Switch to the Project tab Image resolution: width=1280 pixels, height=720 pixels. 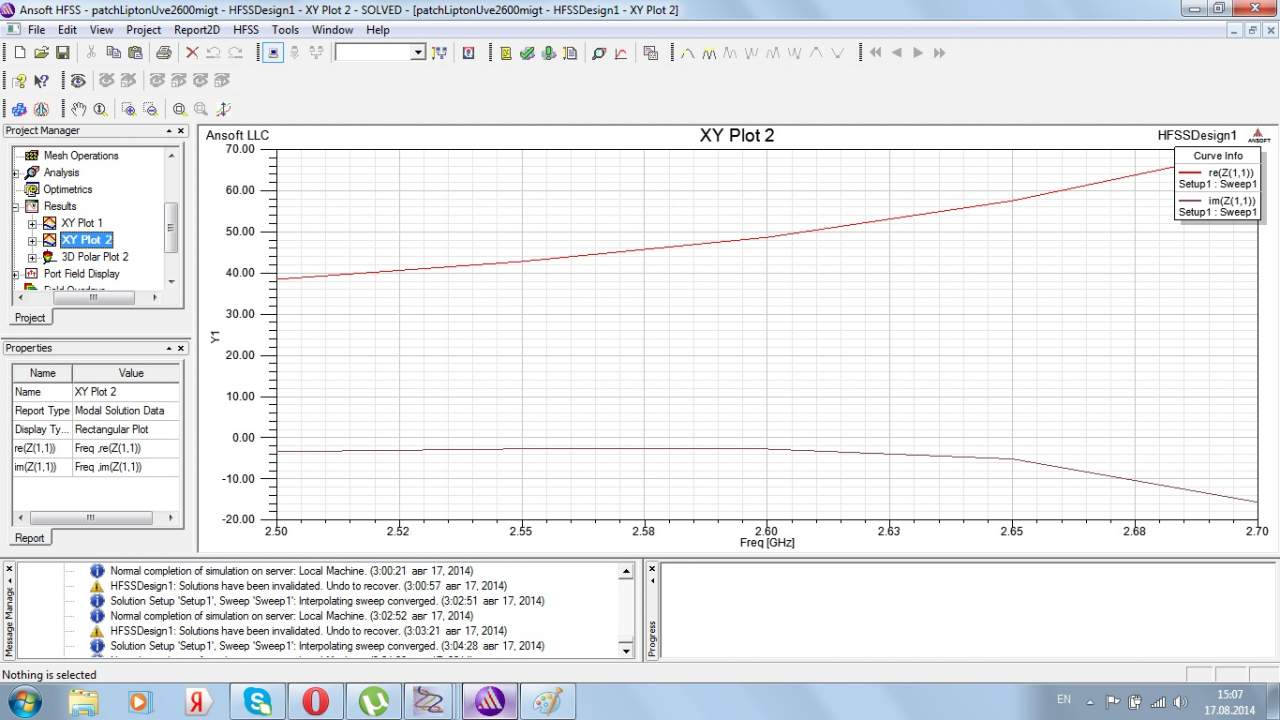point(29,317)
